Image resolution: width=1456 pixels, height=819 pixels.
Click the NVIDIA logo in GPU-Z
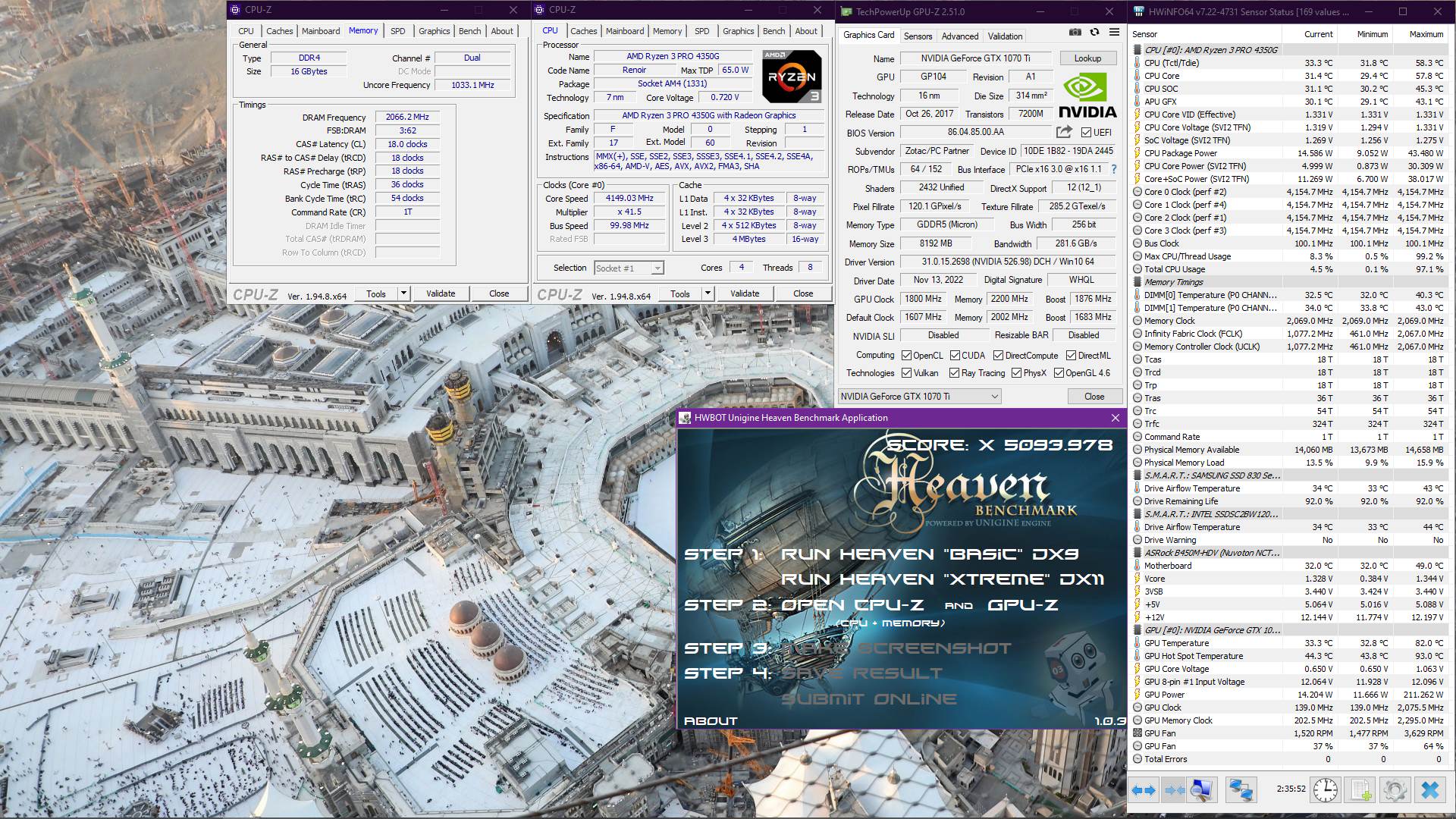(x=1087, y=96)
